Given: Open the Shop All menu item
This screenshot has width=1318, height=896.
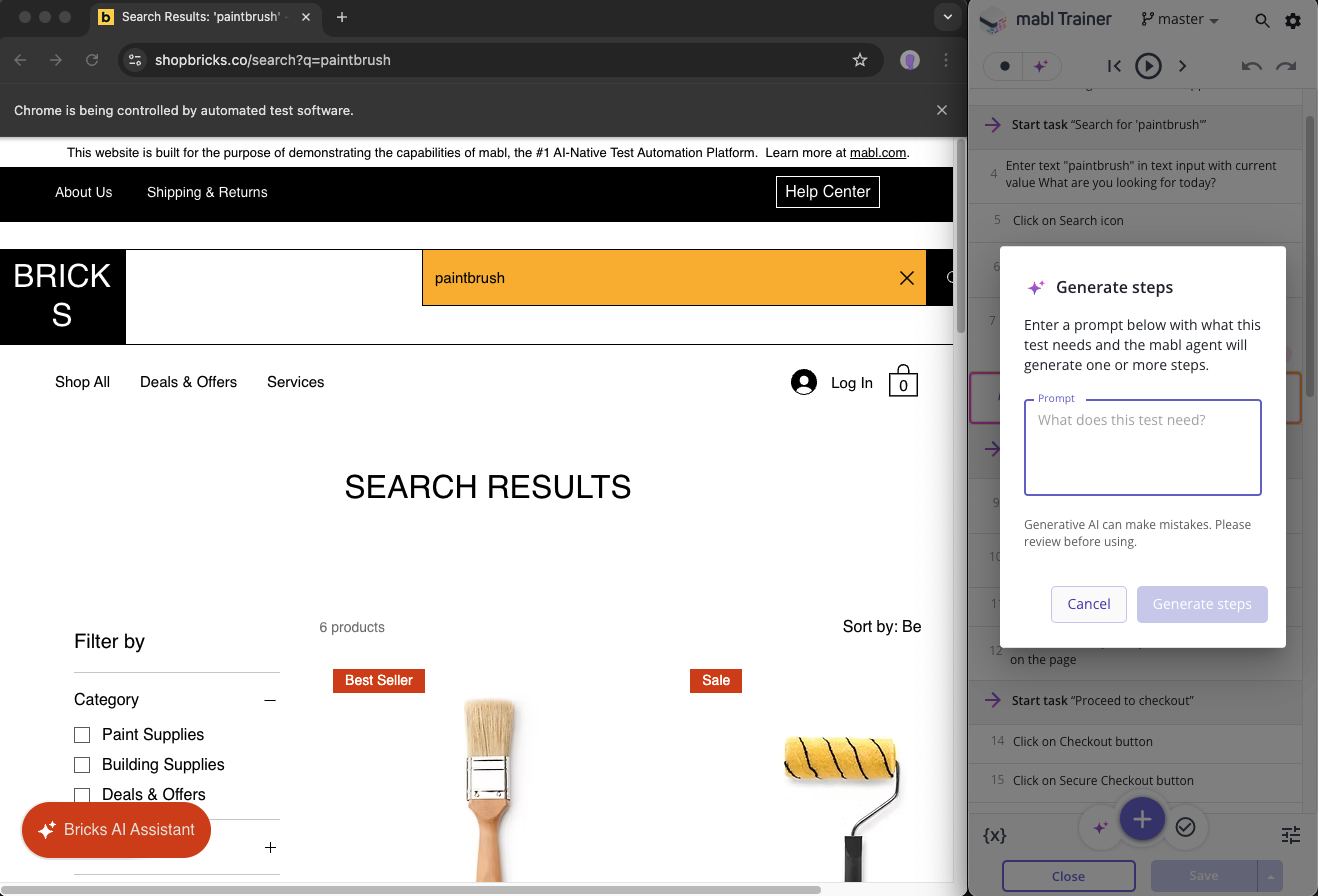Looking at the screenshot, I should (x=82, y=382).
